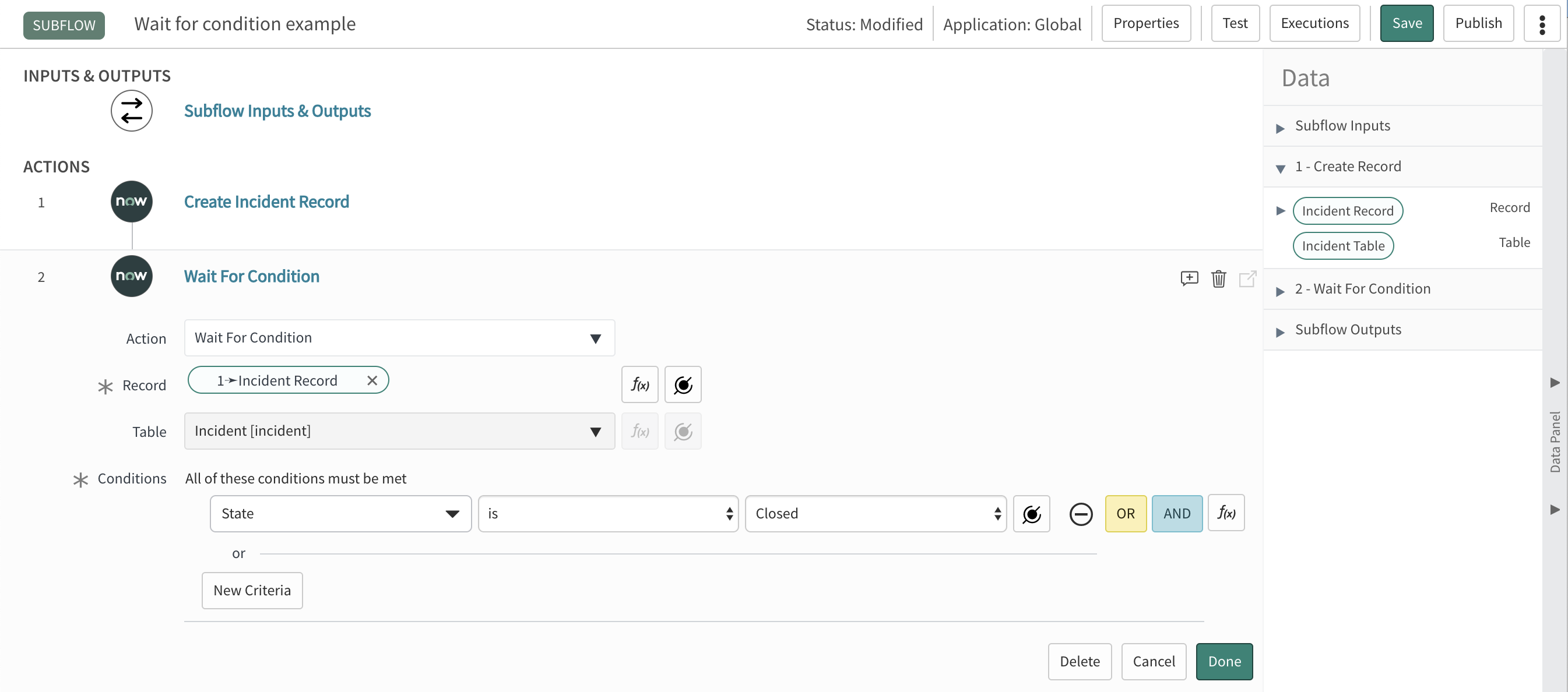
Task: Click the Subflow Inputs & Outputs swap icon
Action: tap(132, 111)
